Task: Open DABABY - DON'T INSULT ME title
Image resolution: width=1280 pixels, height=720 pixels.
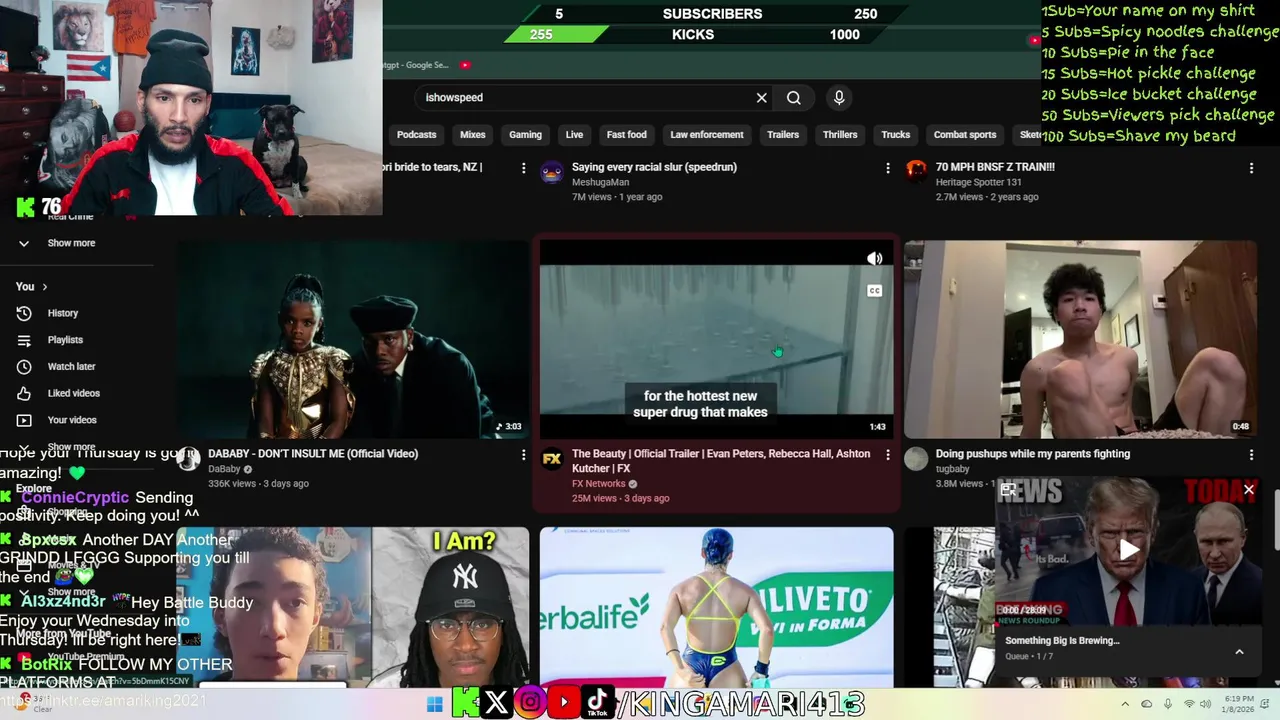Action: 313,454
